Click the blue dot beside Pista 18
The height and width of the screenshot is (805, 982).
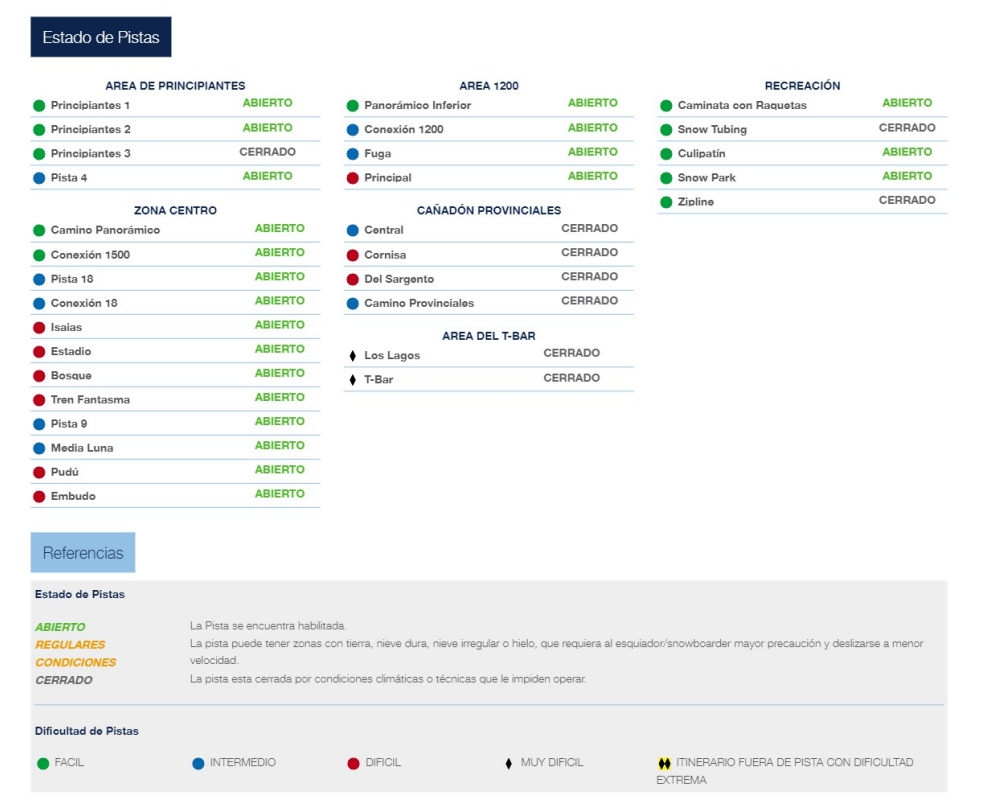(39, 280)
